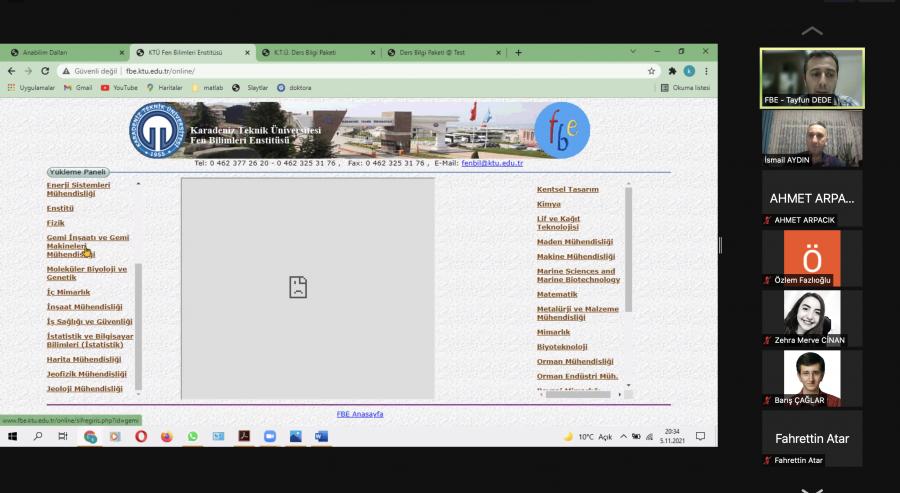Switch to K.T.Ü. Ders Bilgi Paketi tab
This screenshot has height=493, width=900.
319,52
